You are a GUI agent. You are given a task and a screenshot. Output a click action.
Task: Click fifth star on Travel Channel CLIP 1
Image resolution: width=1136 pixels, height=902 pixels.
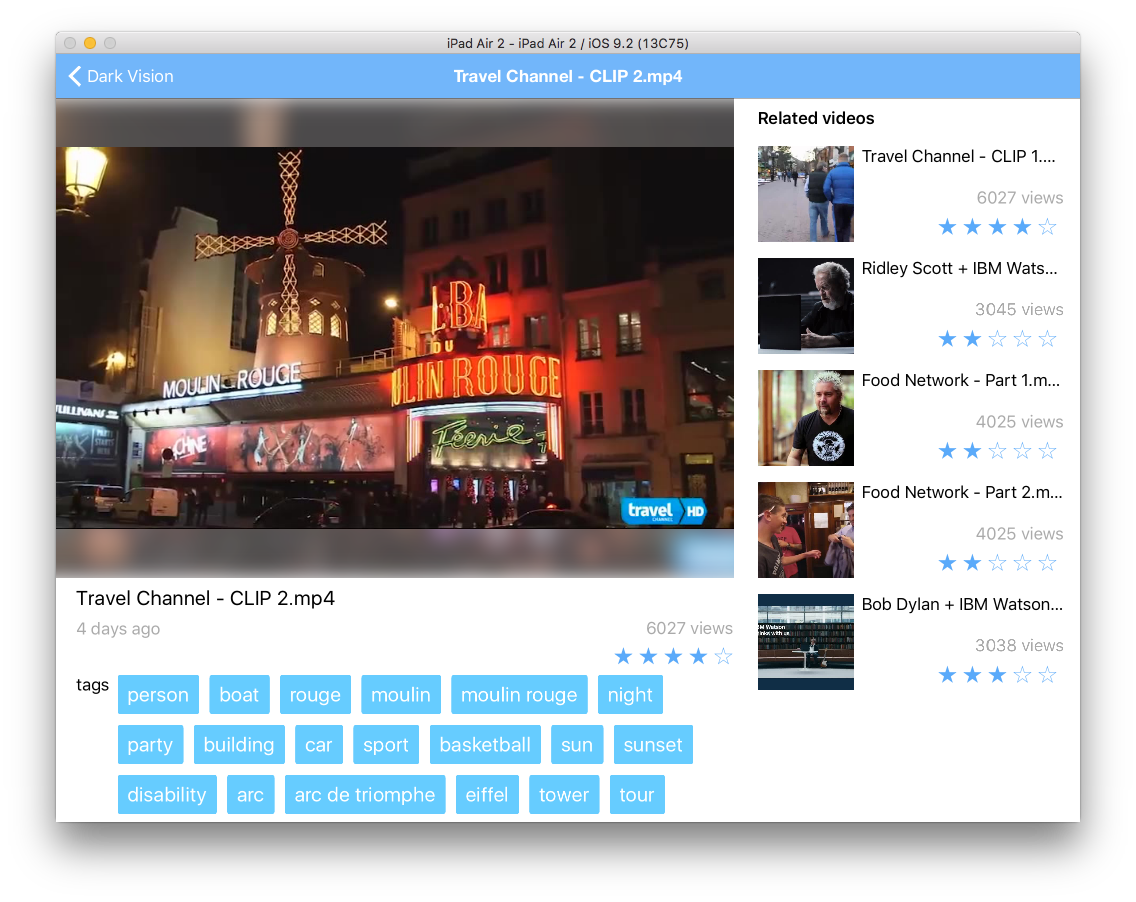1047,227
